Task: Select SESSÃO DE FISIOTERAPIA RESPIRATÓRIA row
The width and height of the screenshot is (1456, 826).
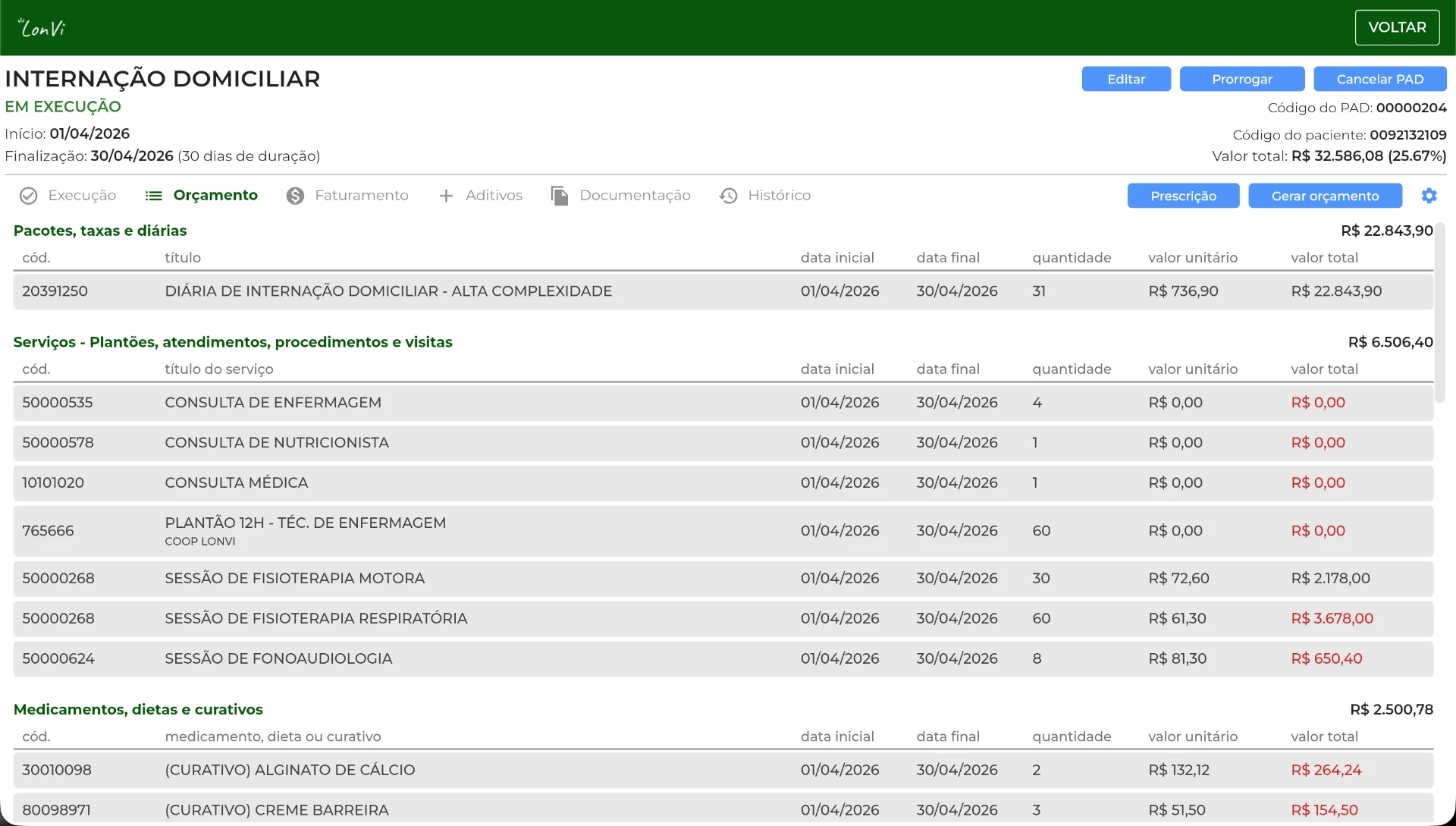Action: click(723, 619)
